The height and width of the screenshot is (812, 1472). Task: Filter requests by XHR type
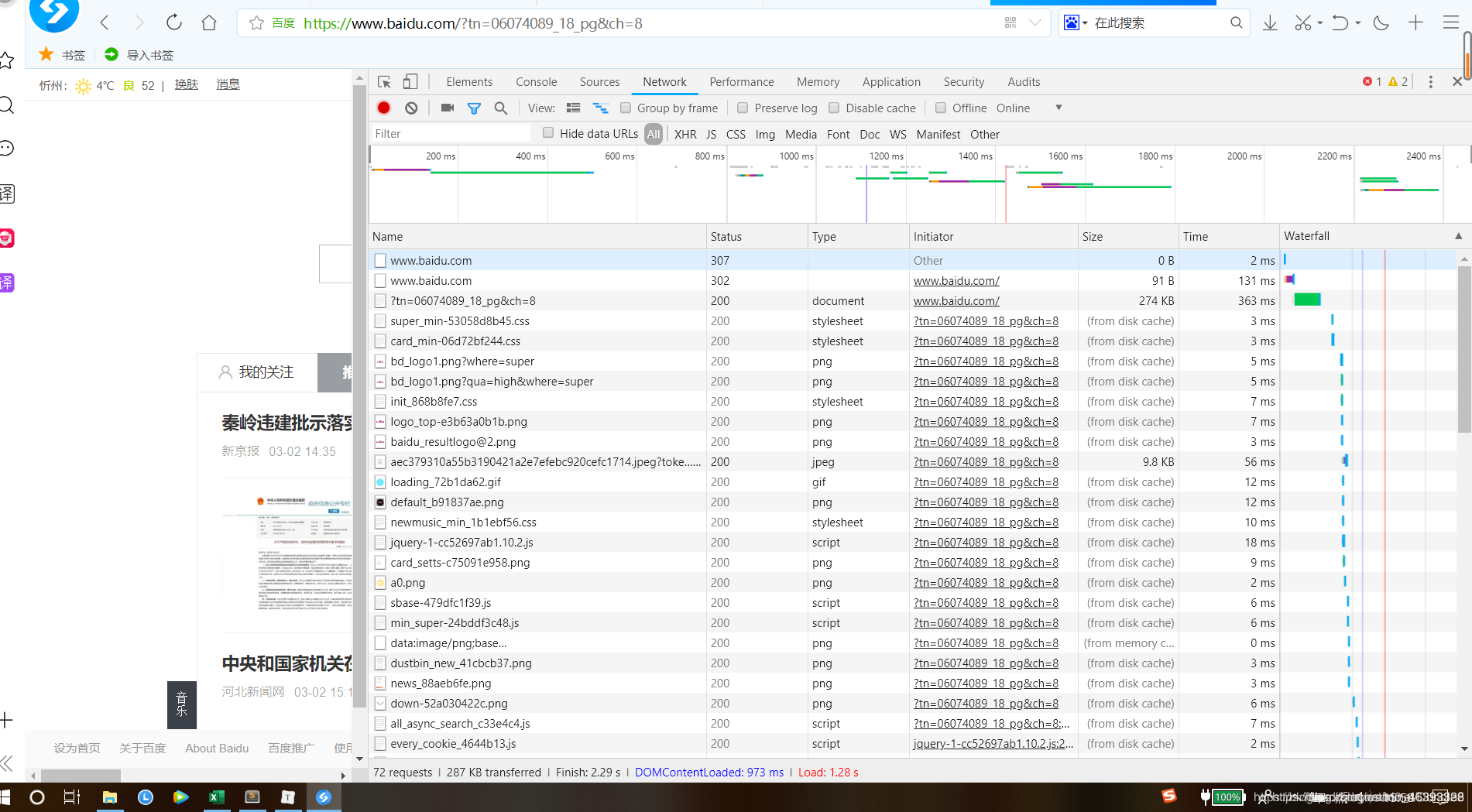pos(685,134)
